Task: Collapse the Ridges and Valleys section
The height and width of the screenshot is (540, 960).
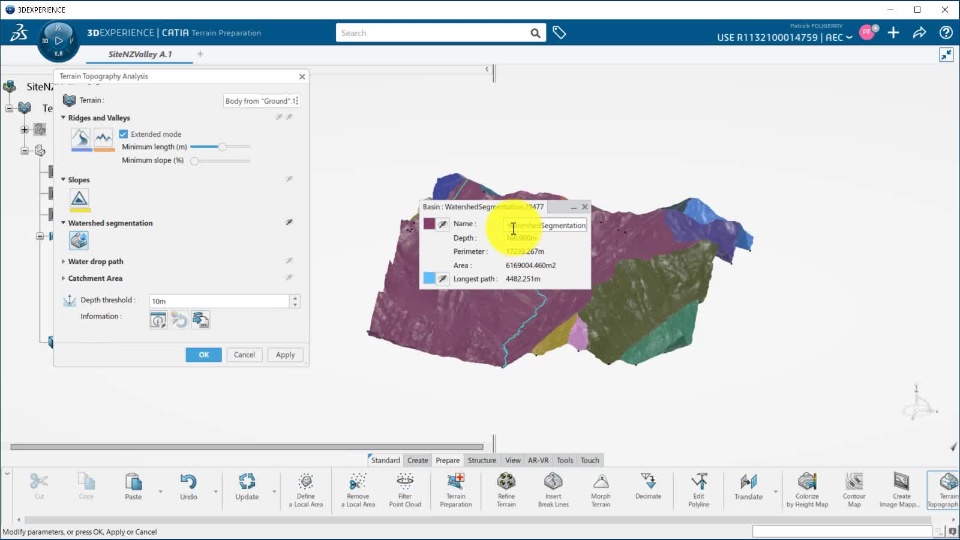Action: 63,118
